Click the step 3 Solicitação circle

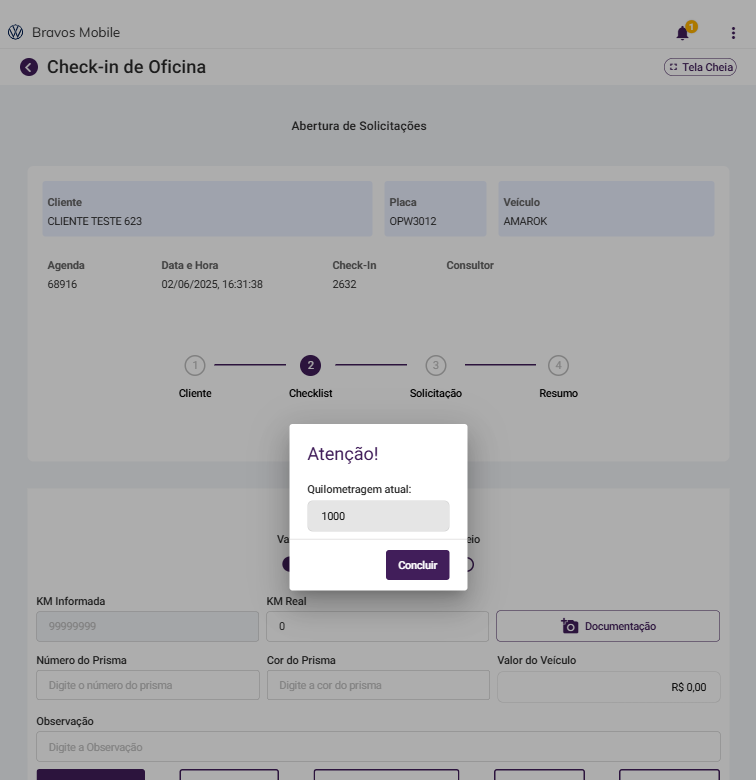click(x=435, y=365)
